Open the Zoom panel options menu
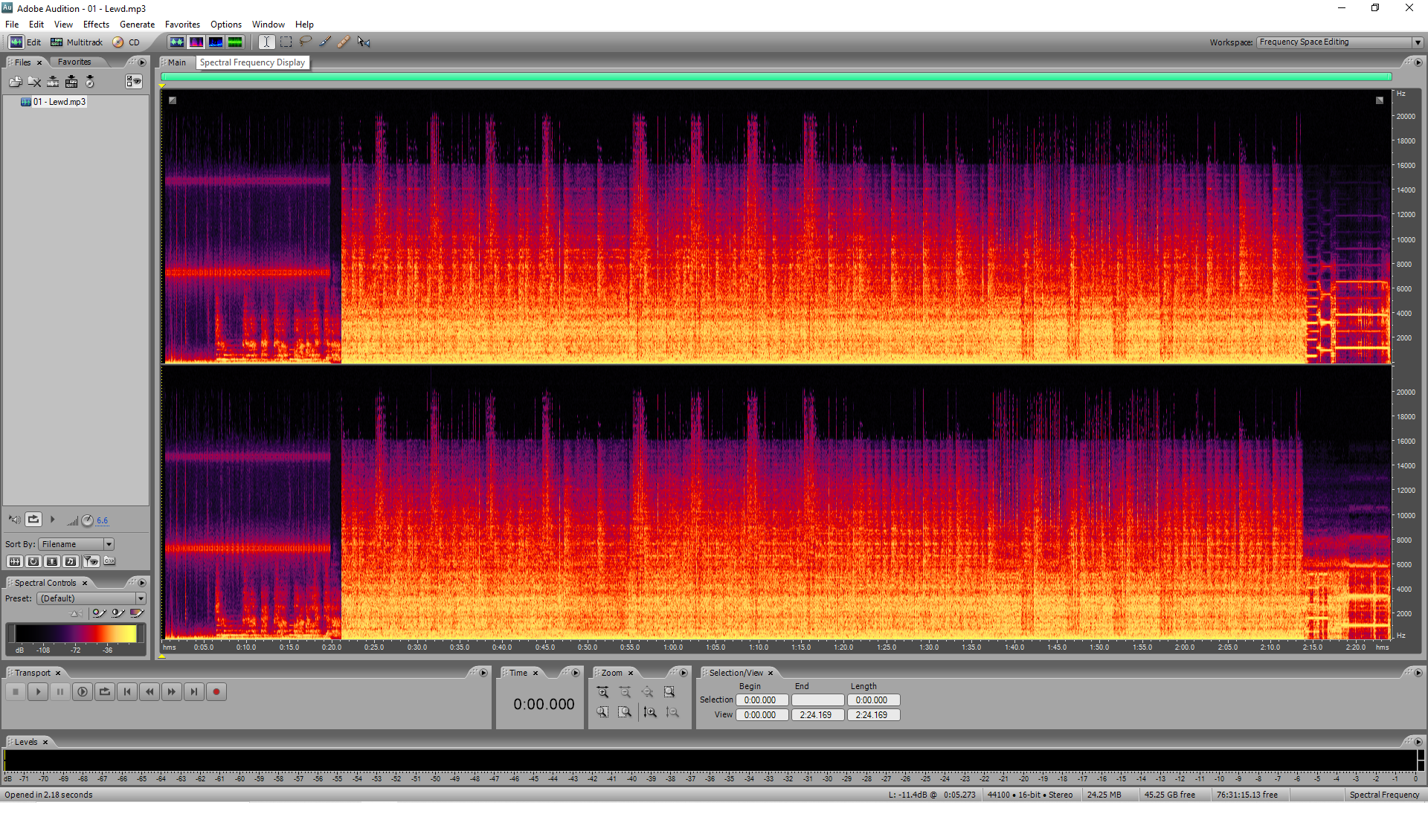 (684, 673)
